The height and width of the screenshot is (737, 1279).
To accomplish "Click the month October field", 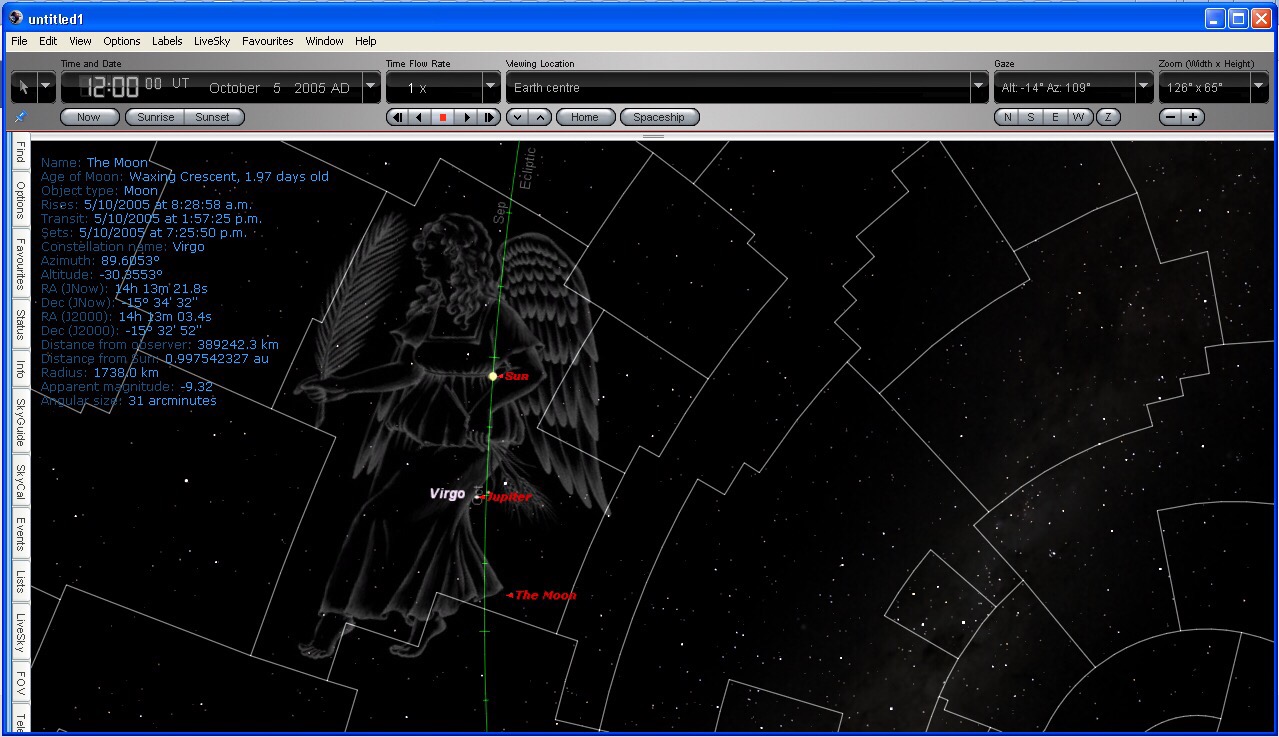I will tap(235, 88).
